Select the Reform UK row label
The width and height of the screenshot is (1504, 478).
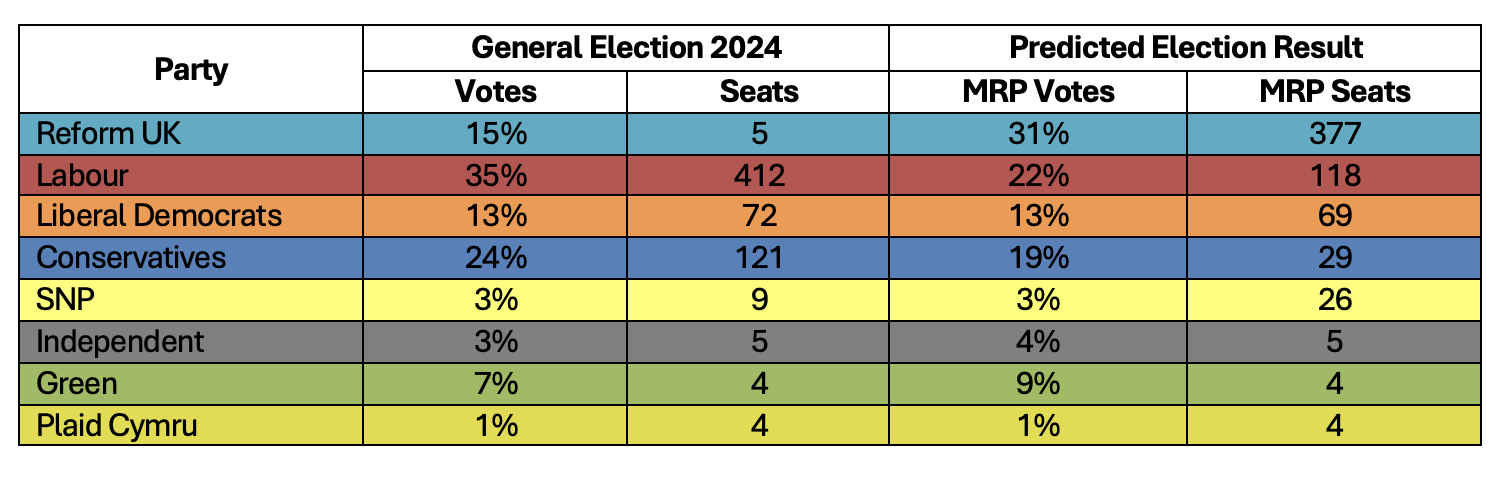[108, 133]
